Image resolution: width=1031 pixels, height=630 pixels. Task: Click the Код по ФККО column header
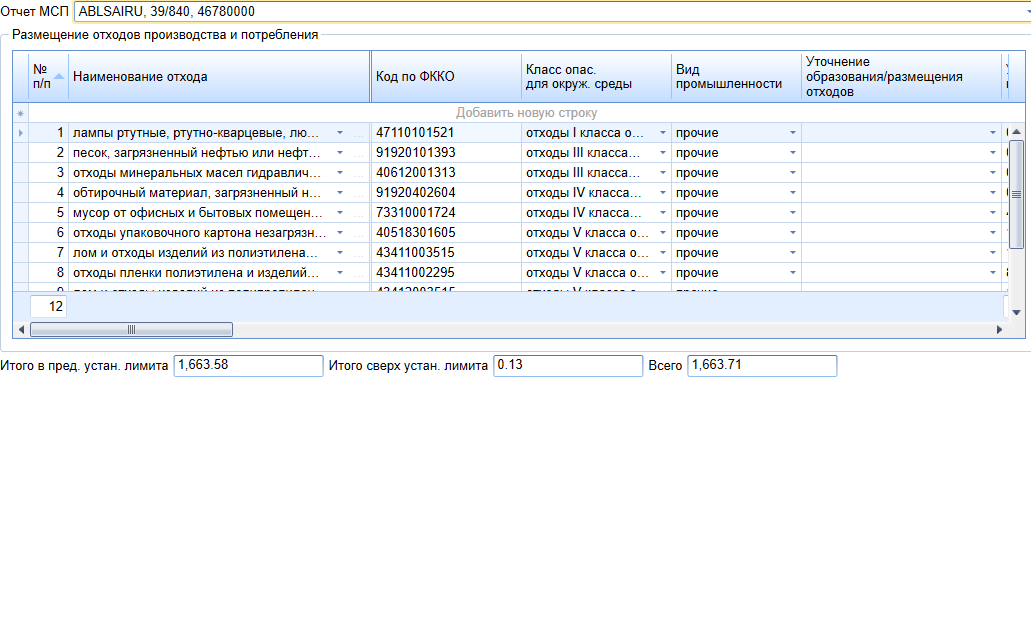[446, 77]
